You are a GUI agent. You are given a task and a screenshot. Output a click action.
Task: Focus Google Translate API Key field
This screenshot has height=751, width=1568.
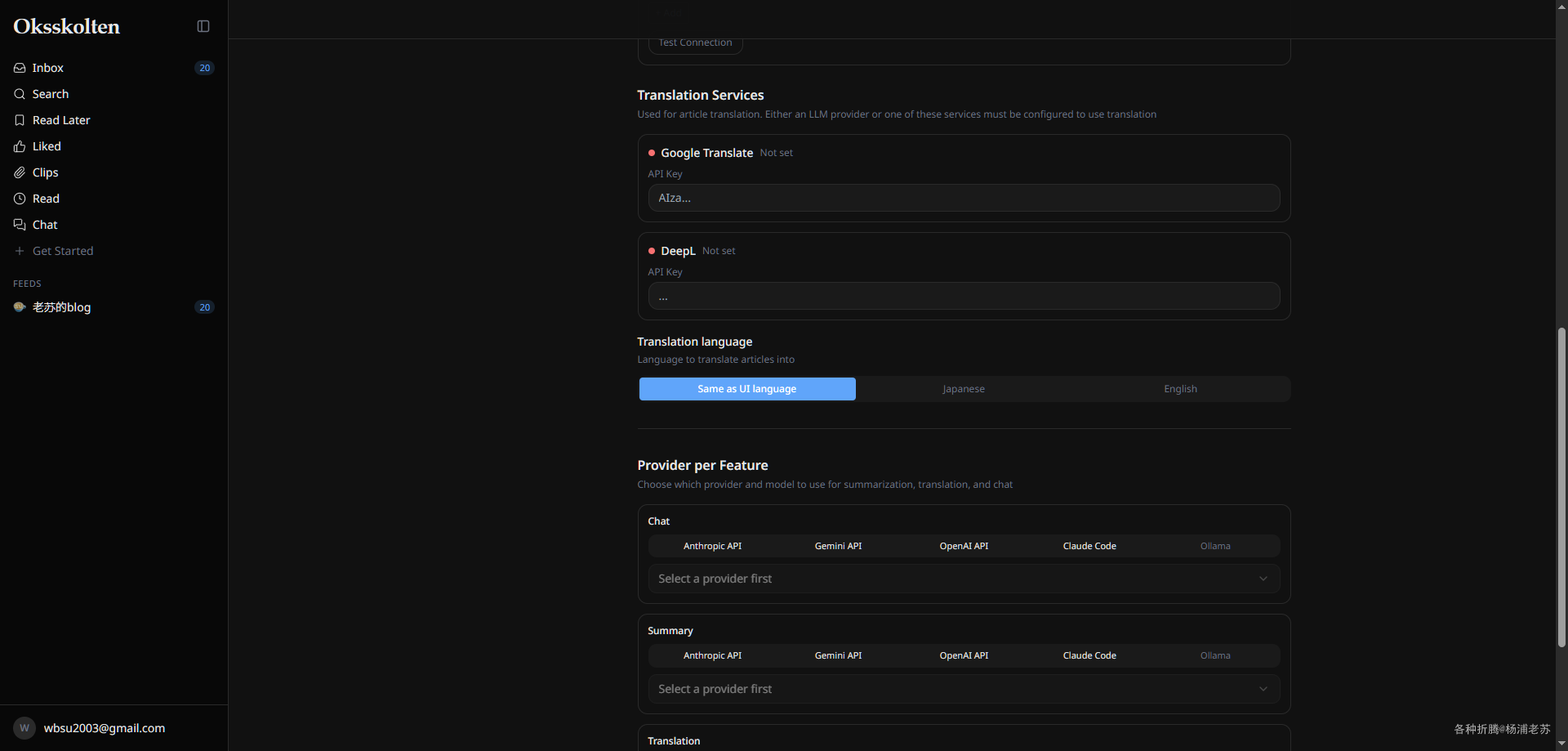[964, 198]
